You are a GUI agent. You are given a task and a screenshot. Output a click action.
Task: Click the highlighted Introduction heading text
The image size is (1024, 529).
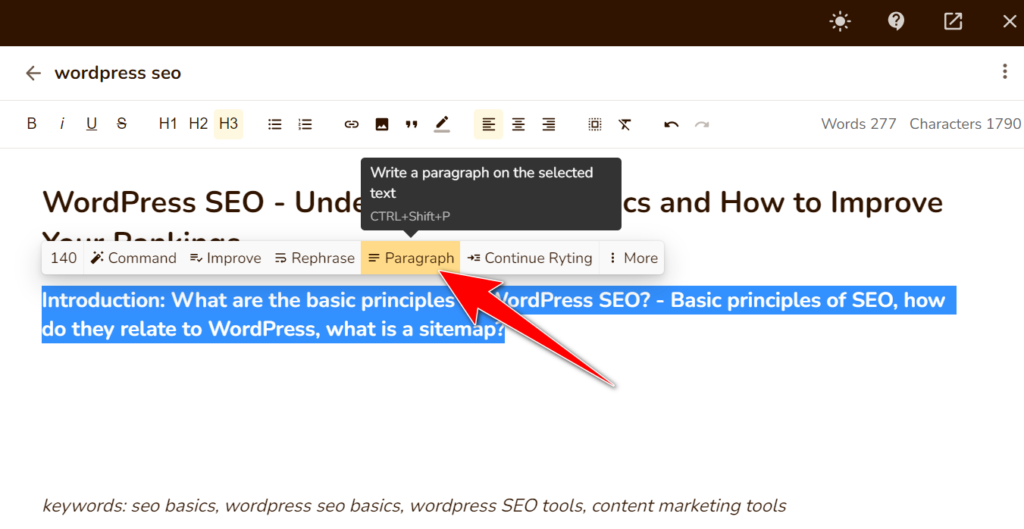point(499,314)
